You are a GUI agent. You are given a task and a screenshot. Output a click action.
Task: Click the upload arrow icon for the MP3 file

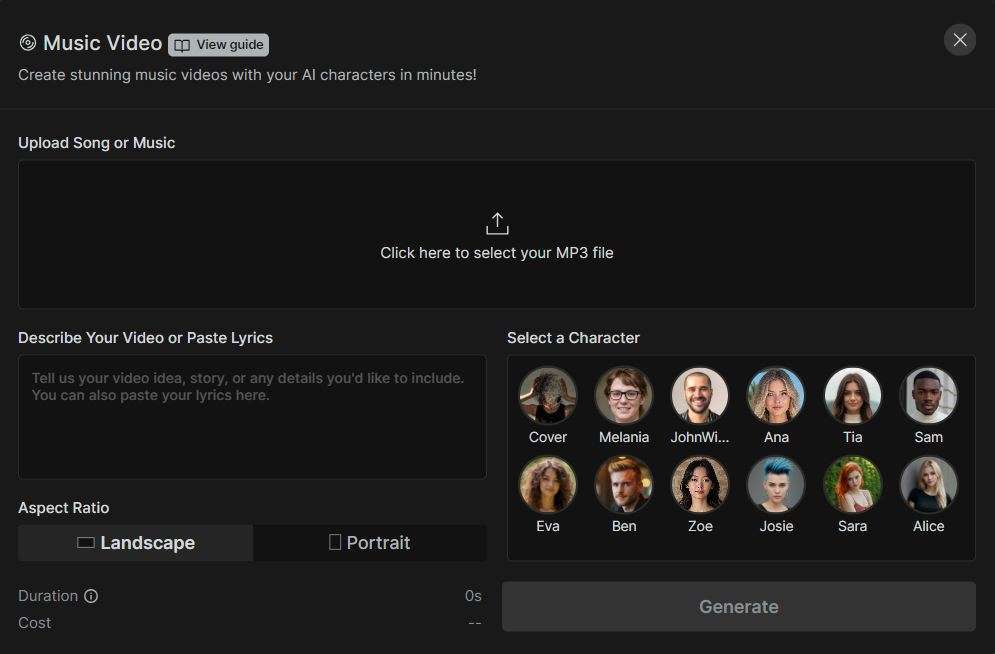tap(497, 224)
